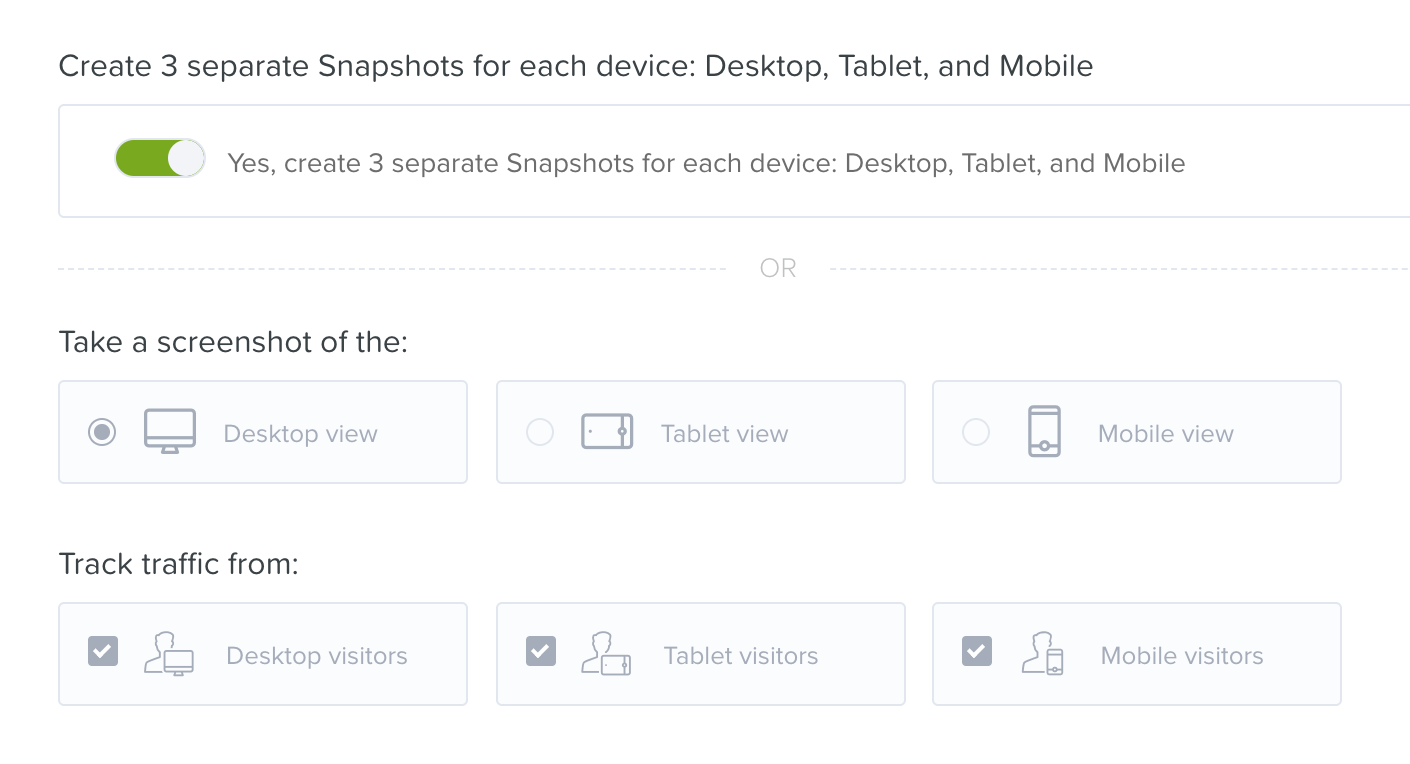Screen dimensions: 1410x764
Task: Click the mobile phone icon
Action: tap(1044, 432)
